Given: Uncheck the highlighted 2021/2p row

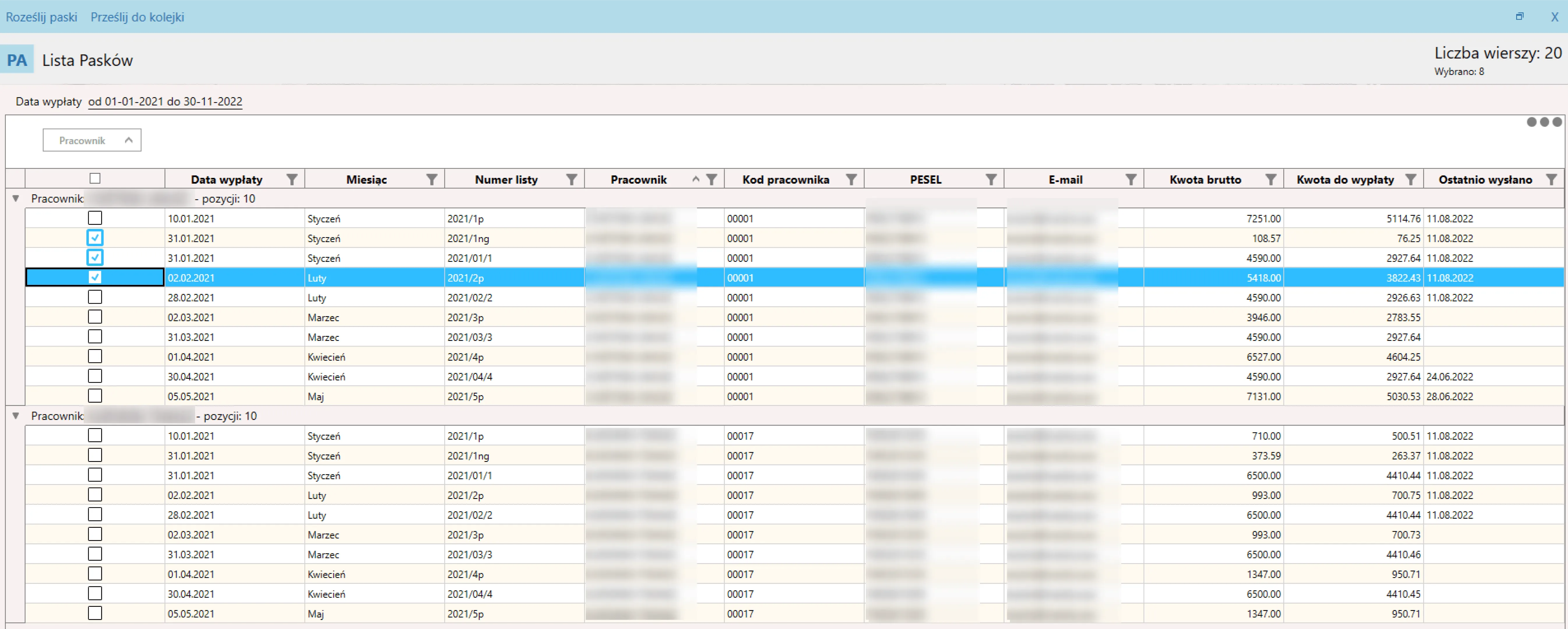Looking at the screenshot, I should pyautogui.click(x=95, y=277).
